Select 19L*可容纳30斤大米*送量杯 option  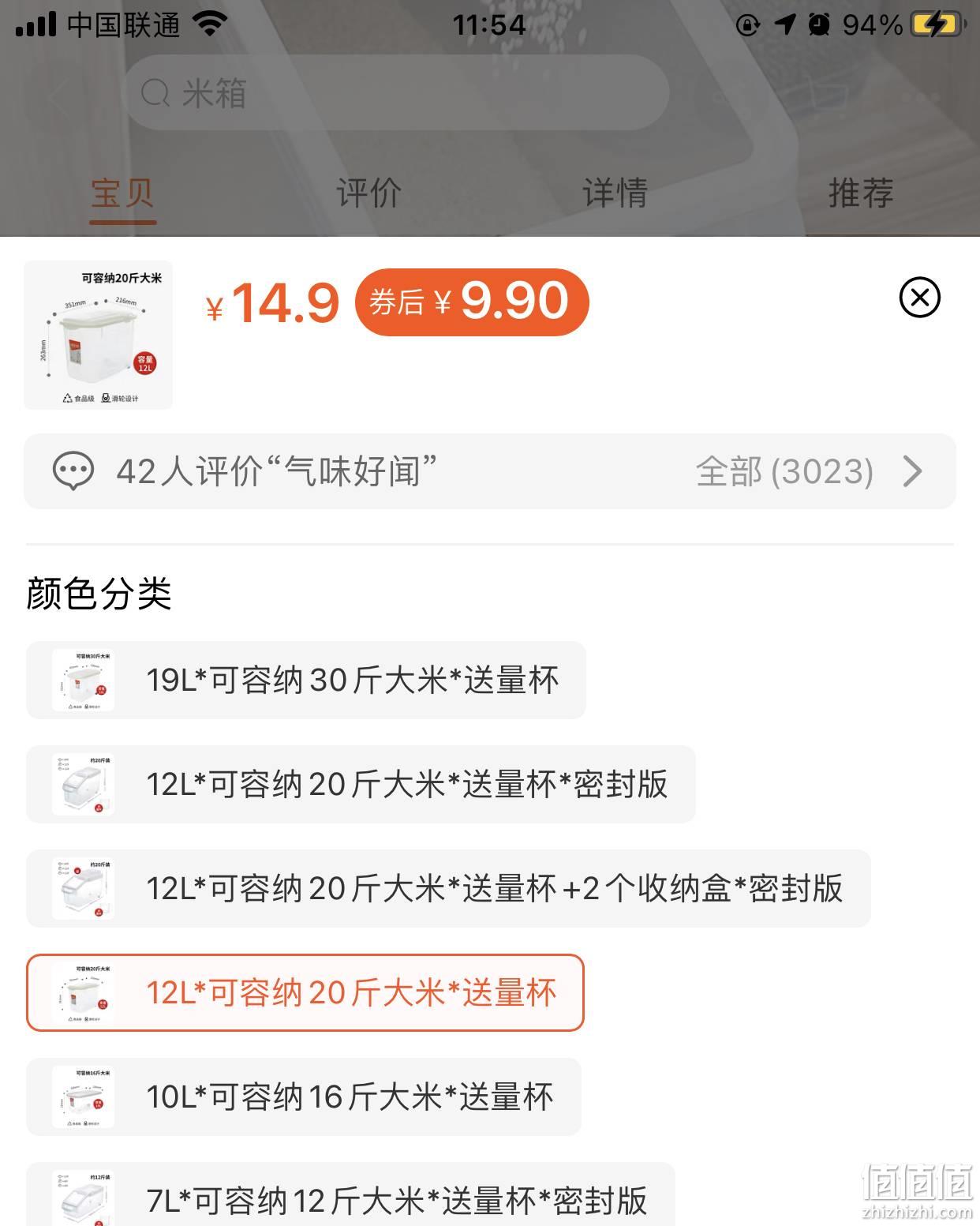click(x=306, y=680)
